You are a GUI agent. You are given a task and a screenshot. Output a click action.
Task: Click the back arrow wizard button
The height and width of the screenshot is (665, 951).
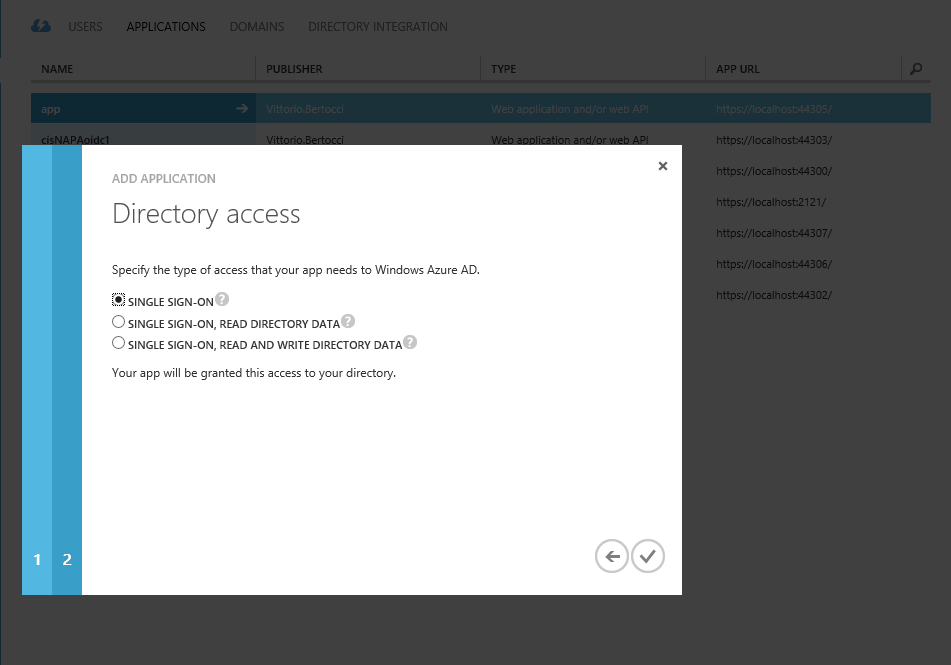[x=611, y=556]
